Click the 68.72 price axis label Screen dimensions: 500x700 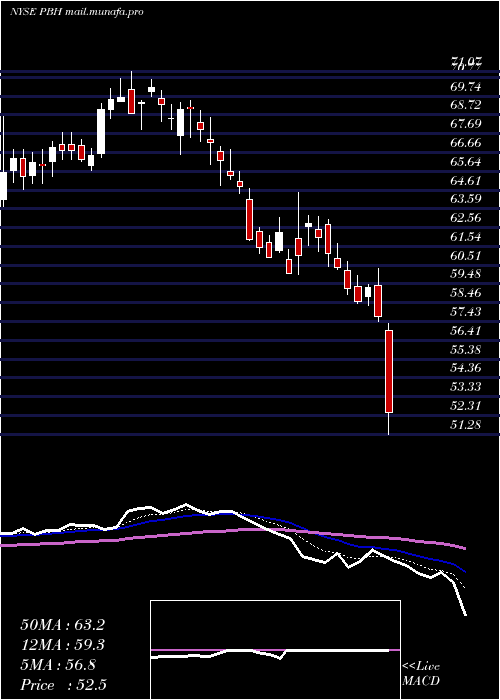tap(466, 105)
